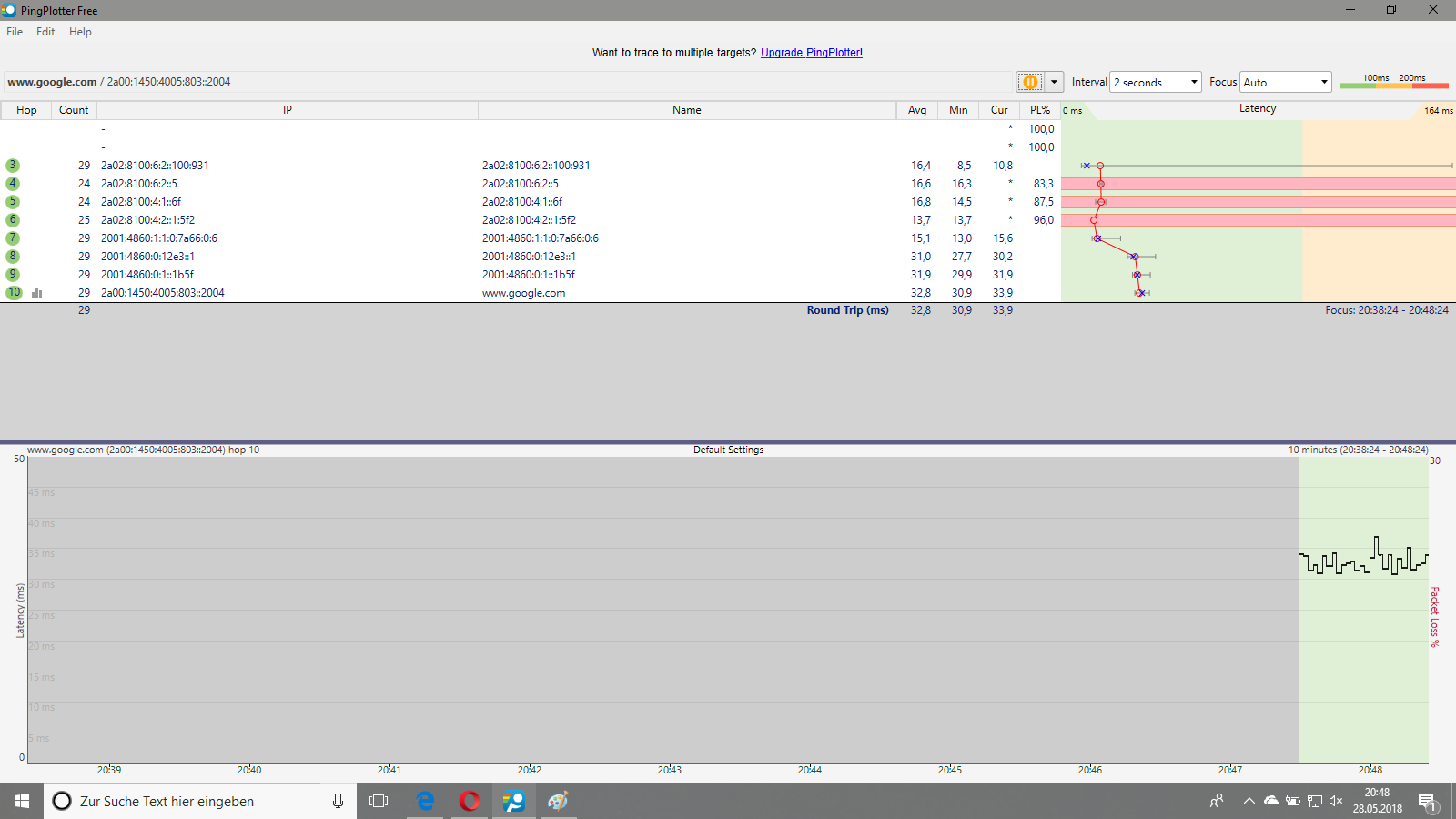
Task: Click the Round Trip (ms) label
Action: click(847, 310)
